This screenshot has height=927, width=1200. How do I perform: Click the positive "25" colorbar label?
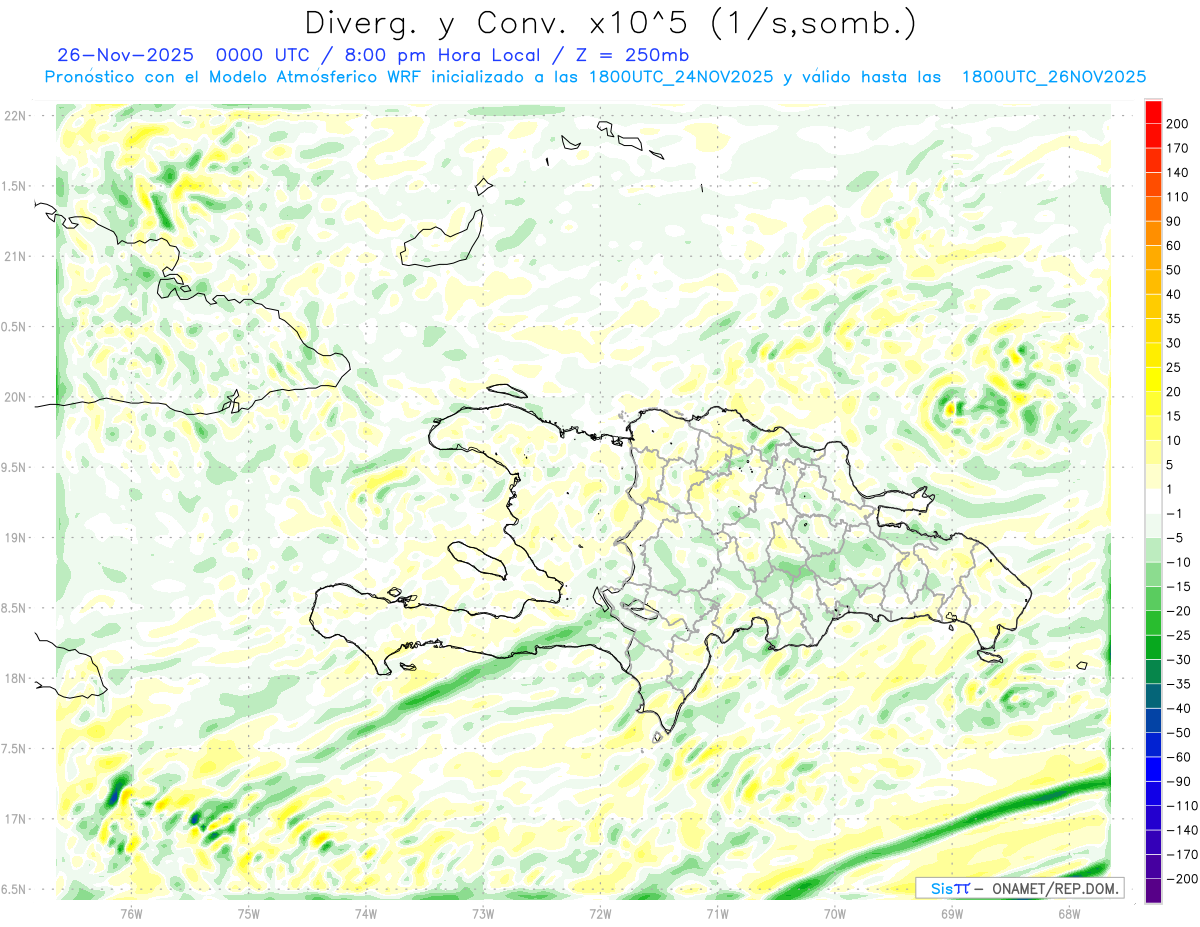pos(1175,368)
